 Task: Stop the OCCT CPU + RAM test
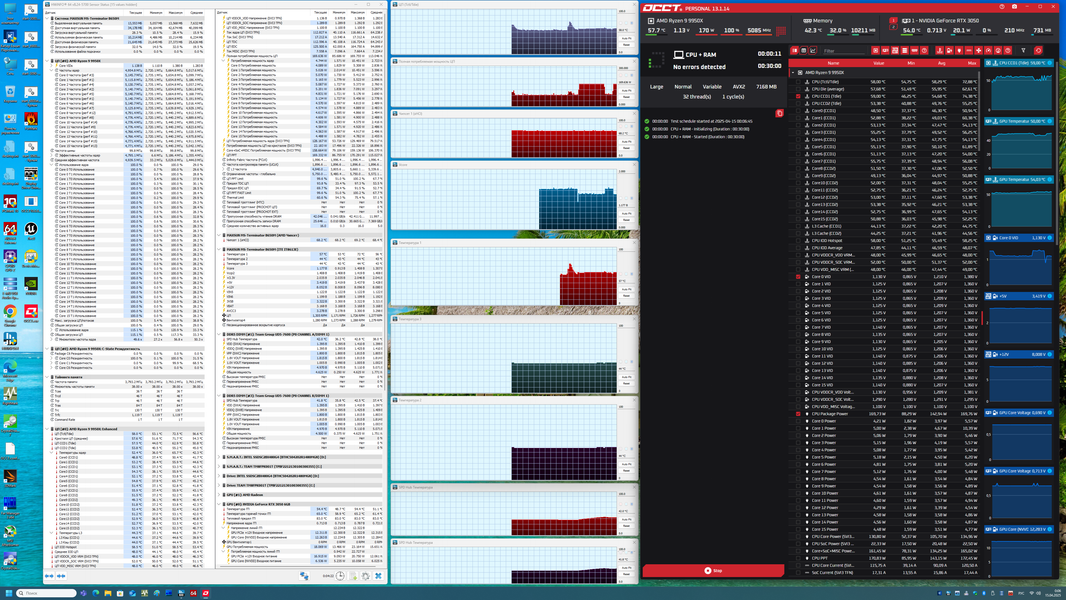click(x=713, y=571)
